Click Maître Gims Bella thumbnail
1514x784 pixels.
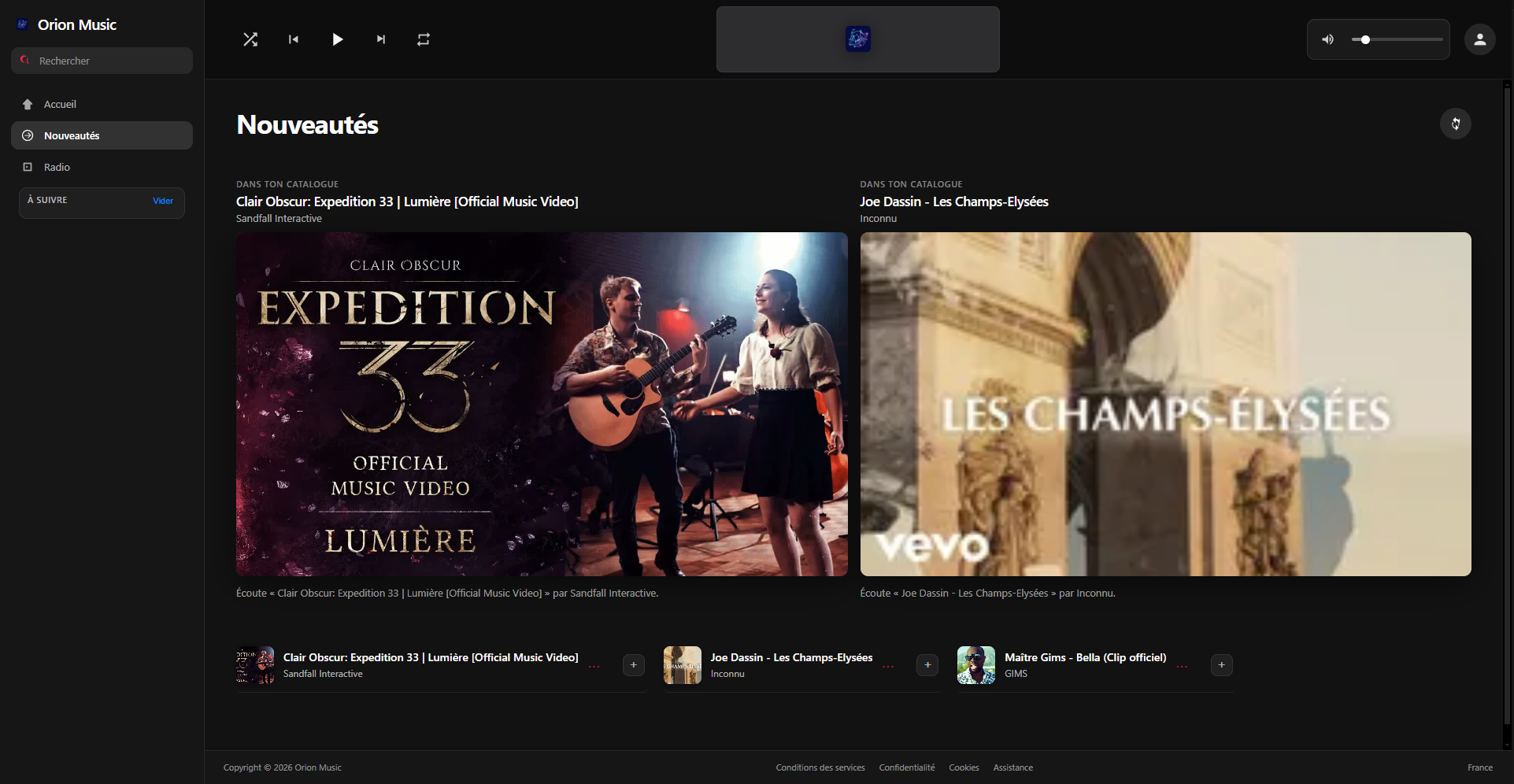tap(976, 665)
